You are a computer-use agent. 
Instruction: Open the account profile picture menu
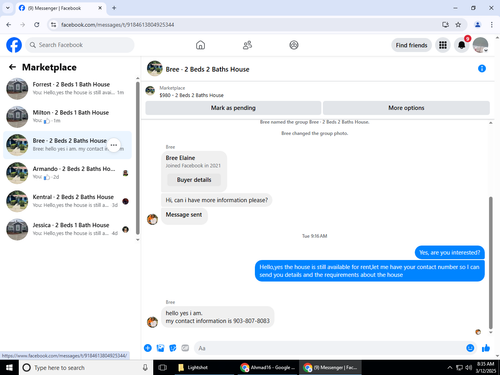coord(480,45)
